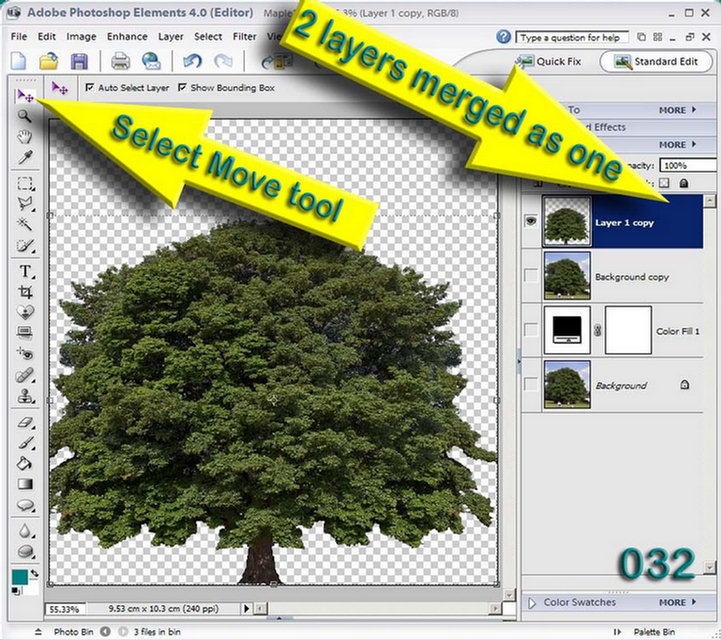Image resolution: width=721 pixels, height=640 pixels.
Task: Select the Brush tool
Action: click(25, 443)
